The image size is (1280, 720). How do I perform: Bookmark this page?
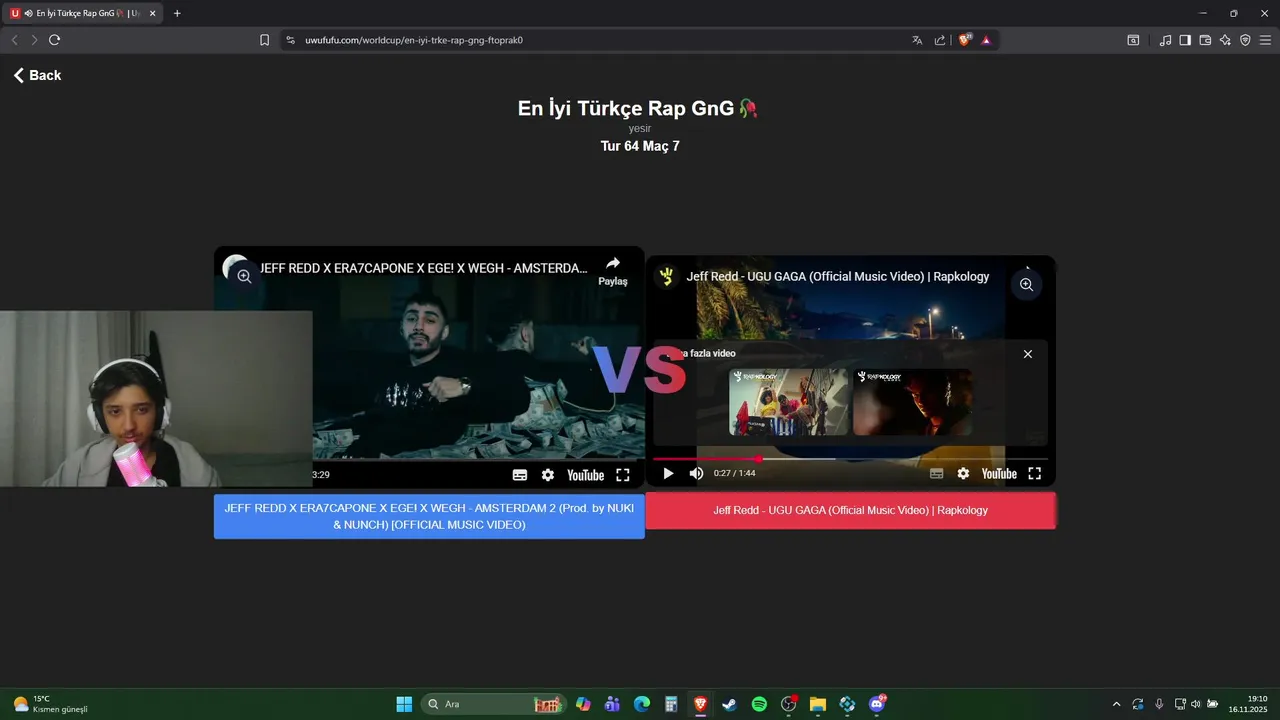(264, 40)
